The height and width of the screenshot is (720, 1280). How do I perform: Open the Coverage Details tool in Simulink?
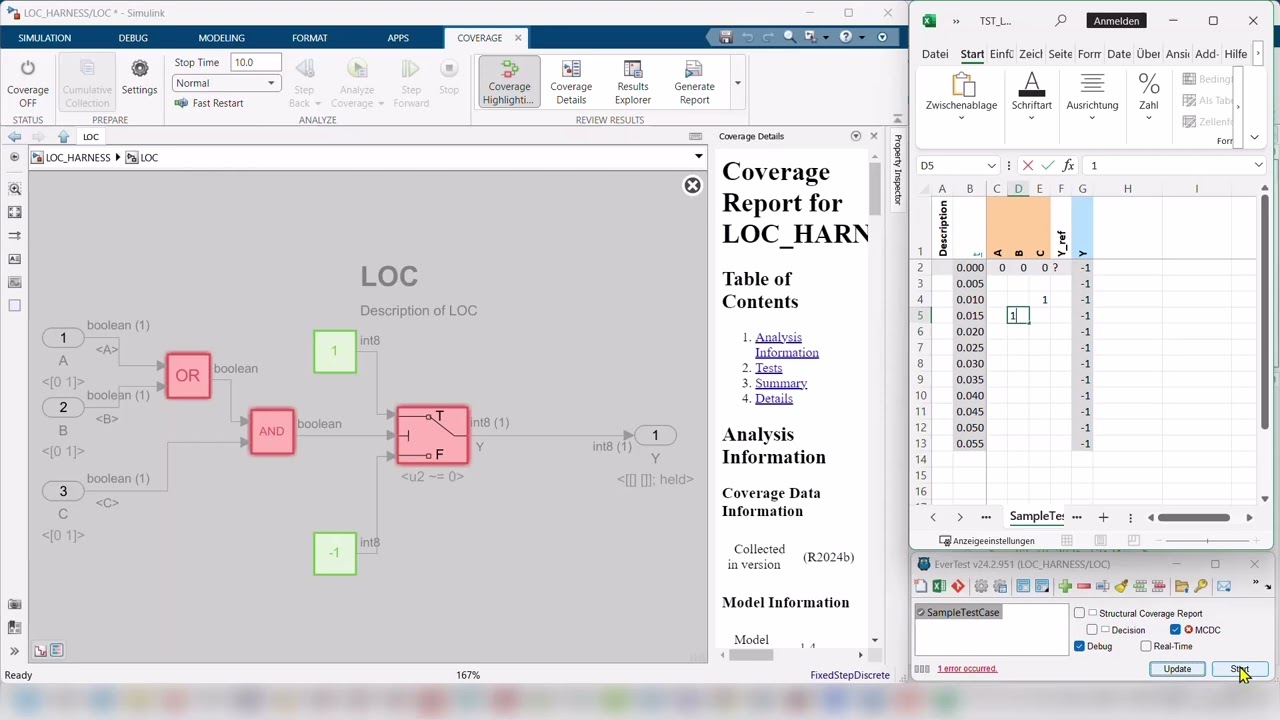pos(571,81)
